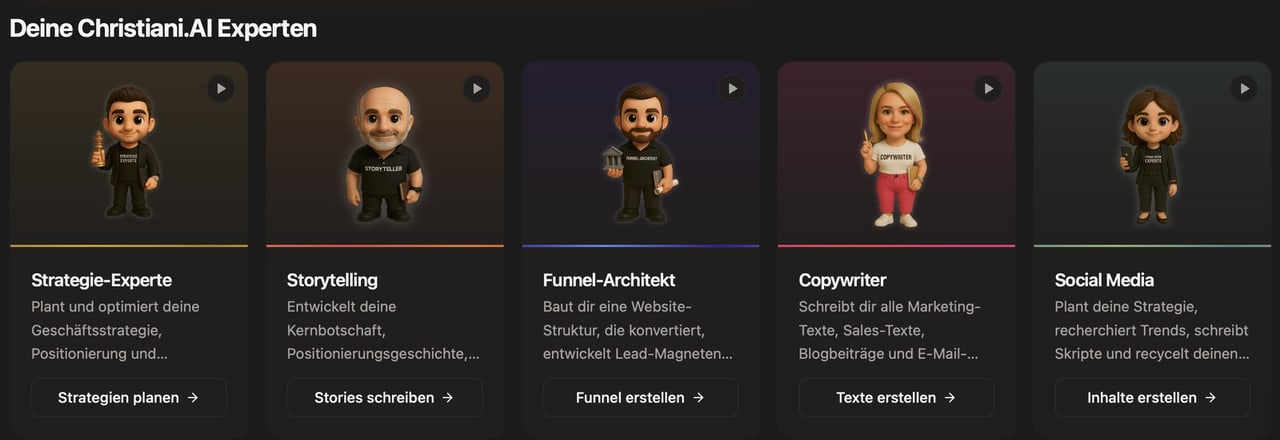Image resolution: width=1280 pixels, height=440 pixels.
Task: Click the Funnel-Architekt card title
Action: (609, 280)
